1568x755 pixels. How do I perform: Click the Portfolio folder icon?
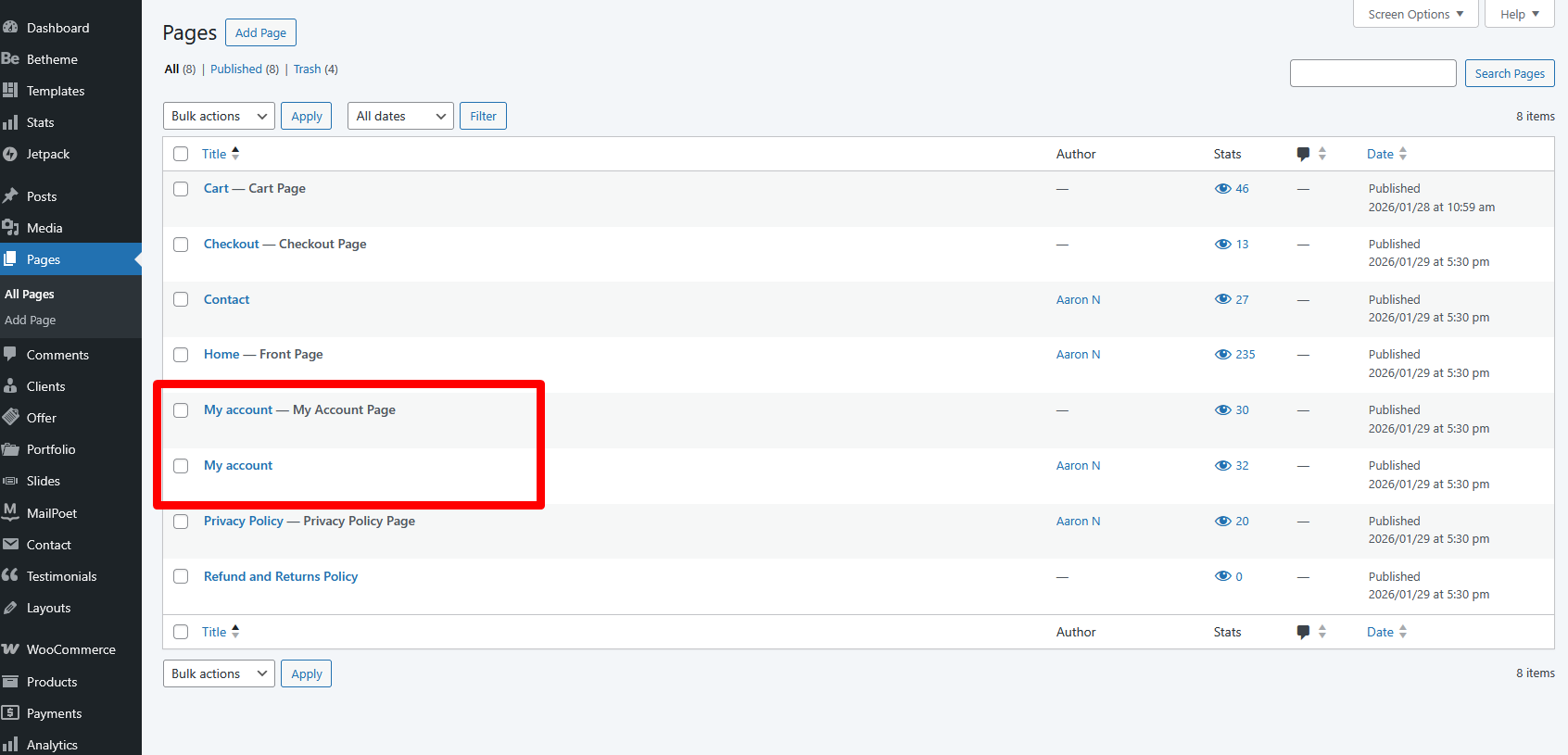(10, 449)
